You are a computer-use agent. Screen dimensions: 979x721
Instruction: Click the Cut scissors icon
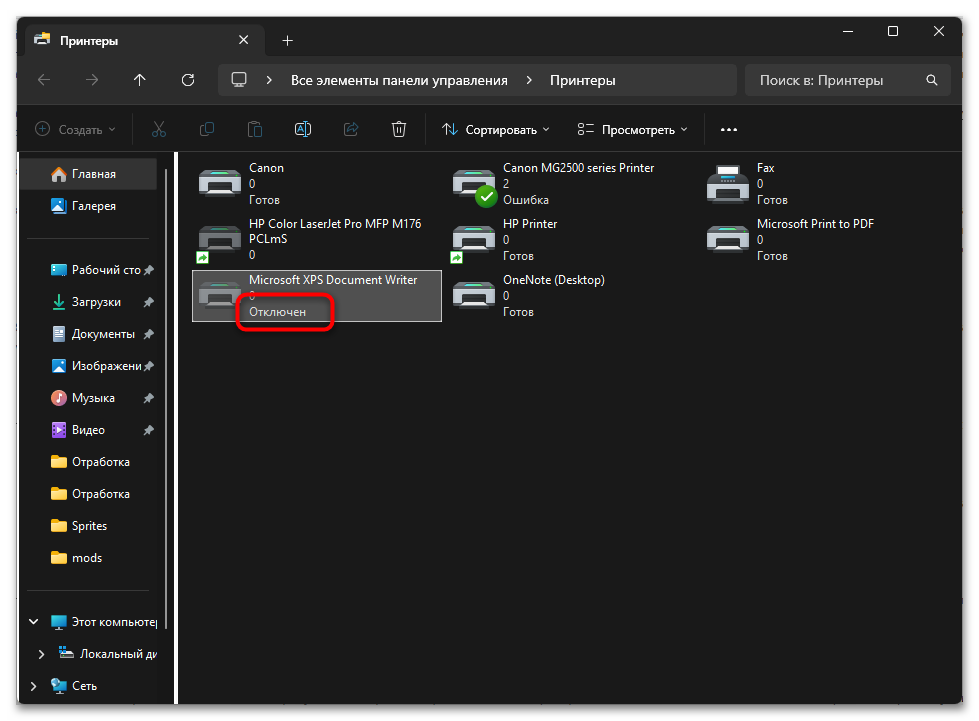tap(159, 129)
